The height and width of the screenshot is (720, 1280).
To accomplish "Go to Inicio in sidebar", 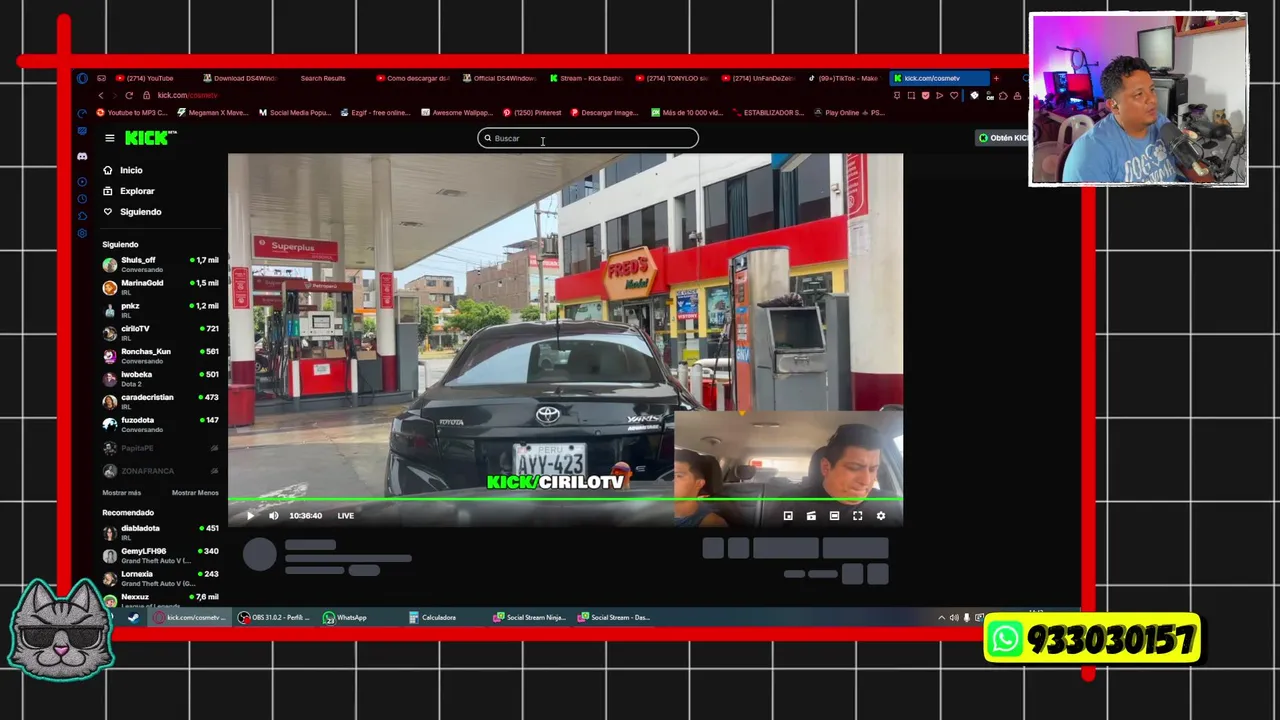I will (123, 170).
